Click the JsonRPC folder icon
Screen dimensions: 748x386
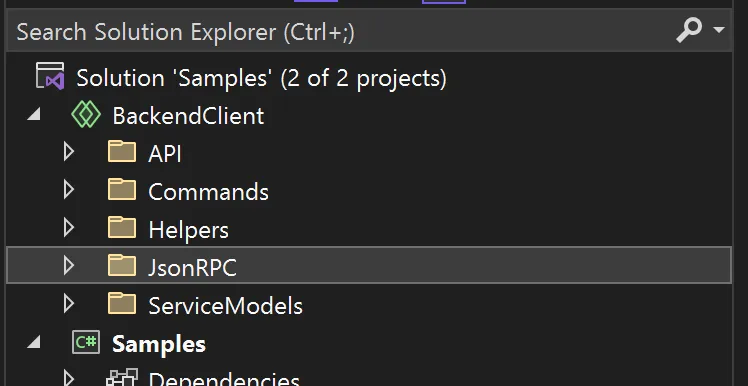coord(122,265)
